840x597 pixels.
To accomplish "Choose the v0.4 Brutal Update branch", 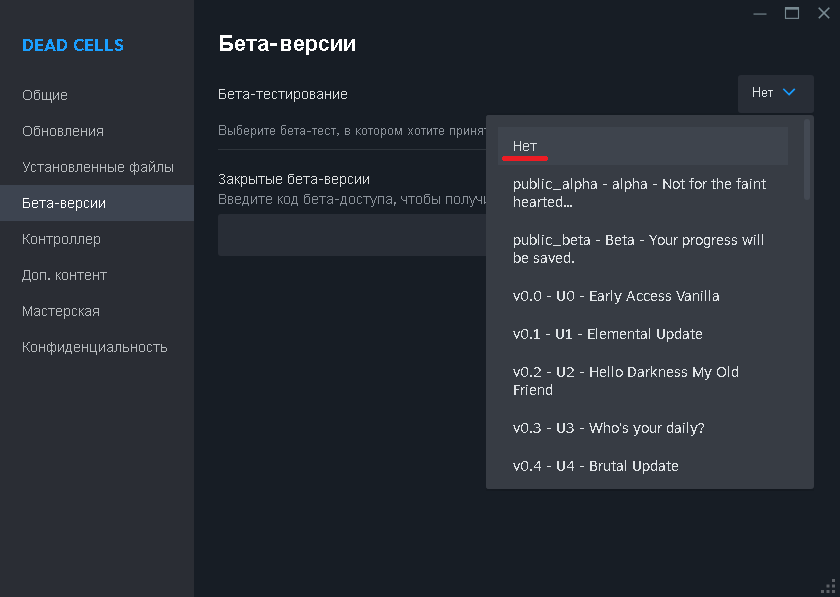I will click(642, 466).
